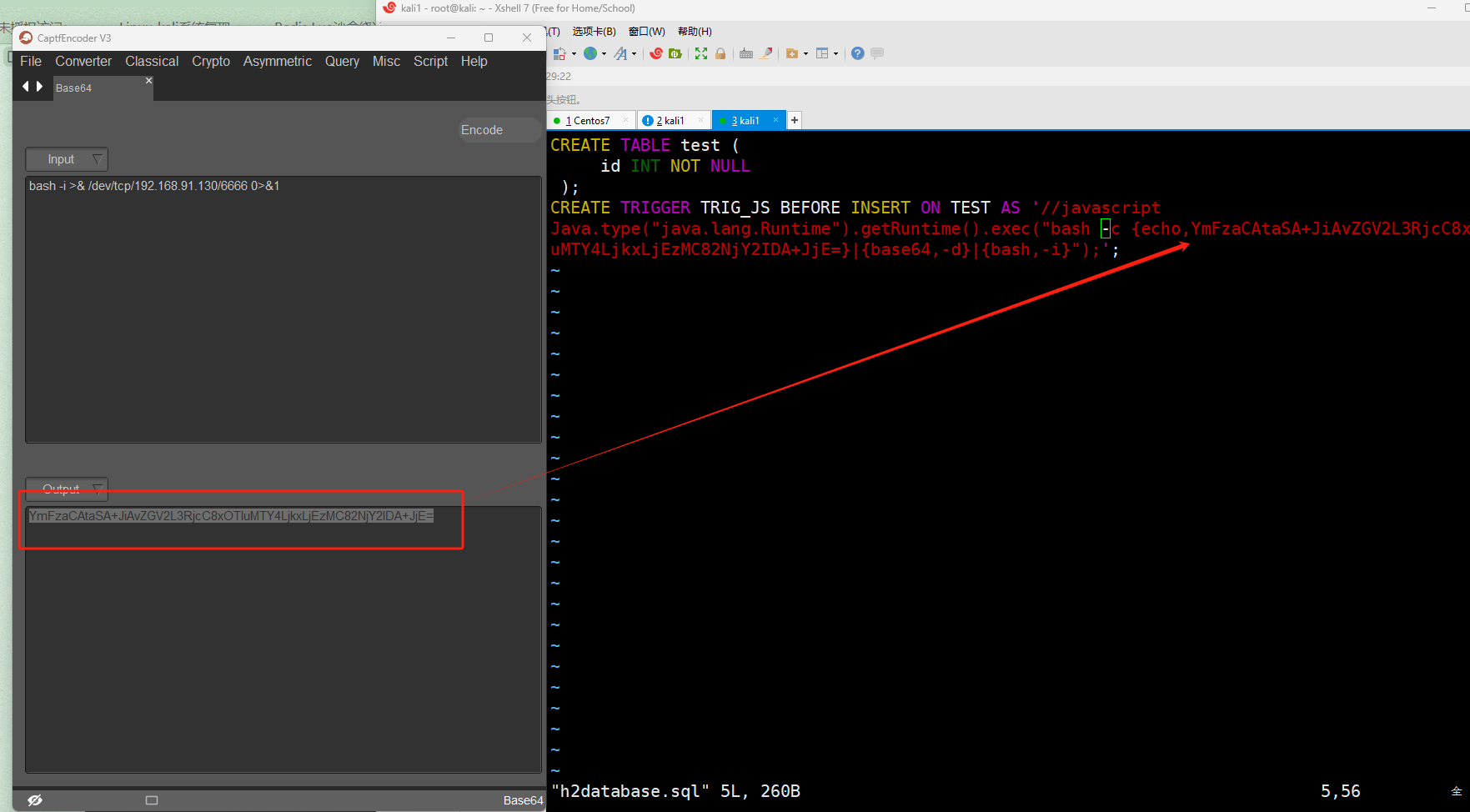Open the Classical menu
1470x812 pixels.
(152, 61)
